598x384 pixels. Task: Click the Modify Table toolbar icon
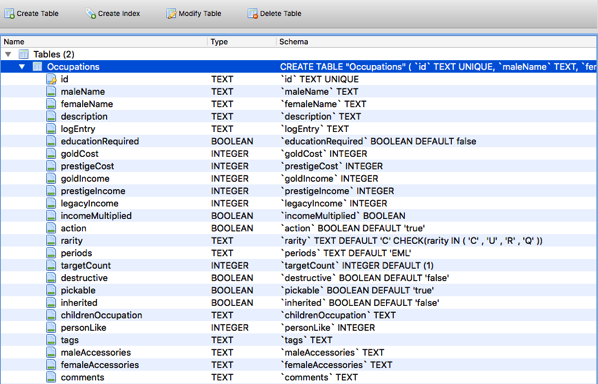click(x=172, y=13)
